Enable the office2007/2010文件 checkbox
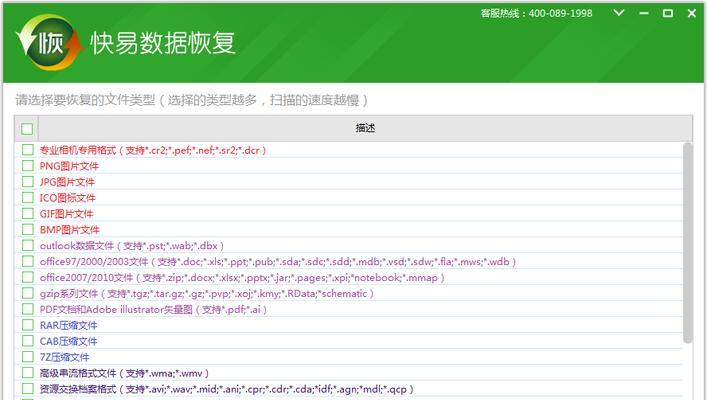 tap(28, 277)
